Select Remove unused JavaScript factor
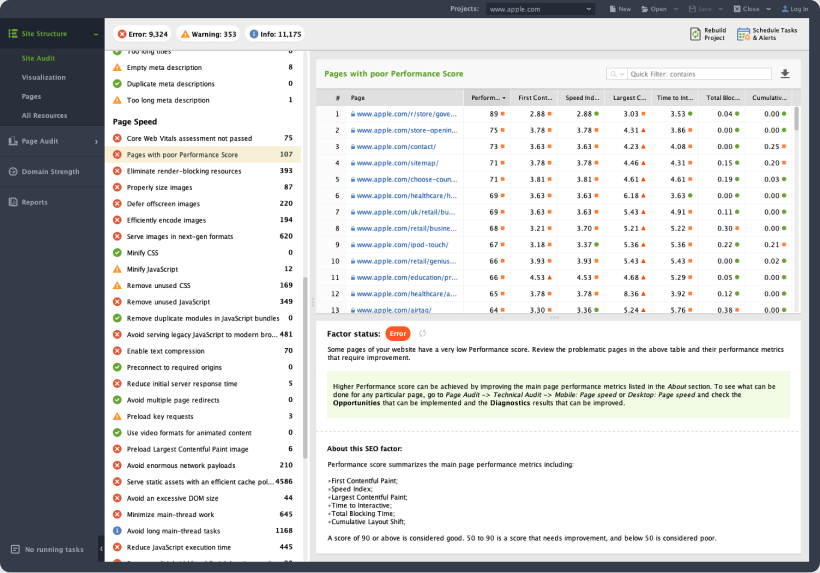Screen dimensions: 820x573 point(204,302)
